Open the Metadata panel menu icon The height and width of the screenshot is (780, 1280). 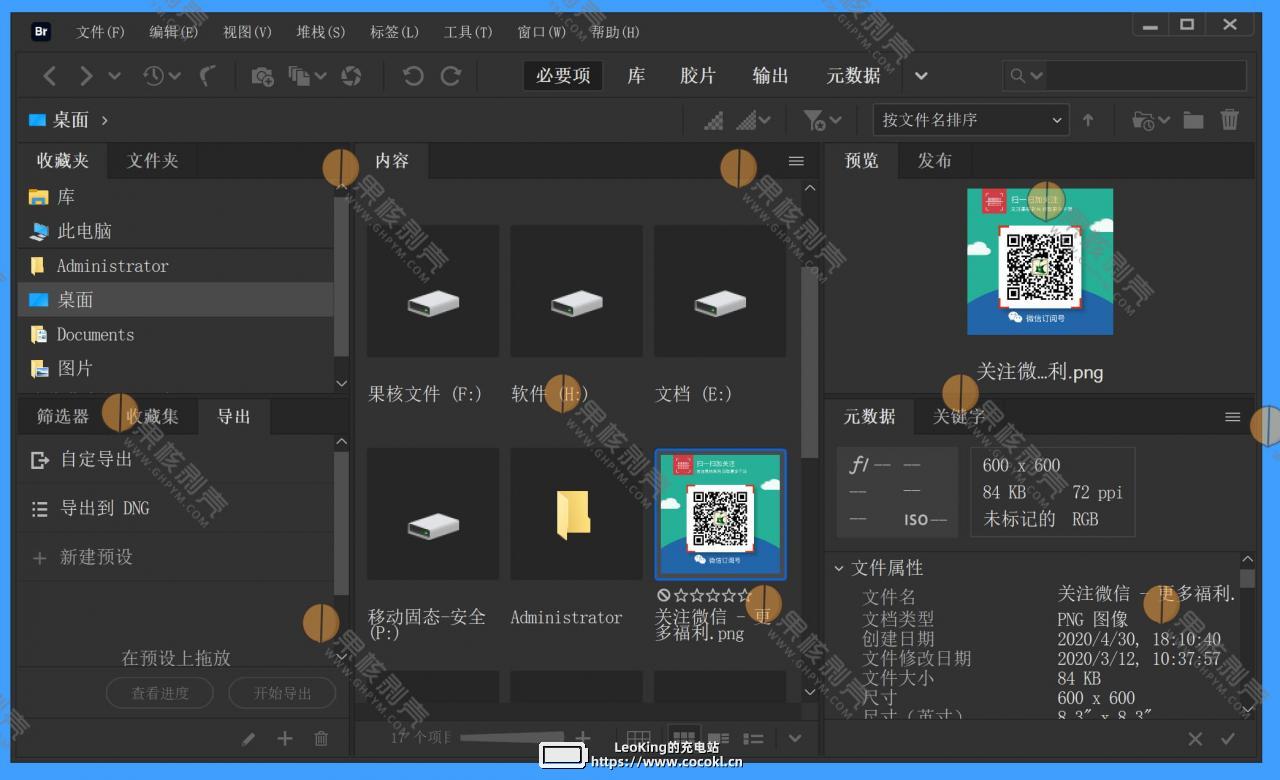[x=1233, y=417]
